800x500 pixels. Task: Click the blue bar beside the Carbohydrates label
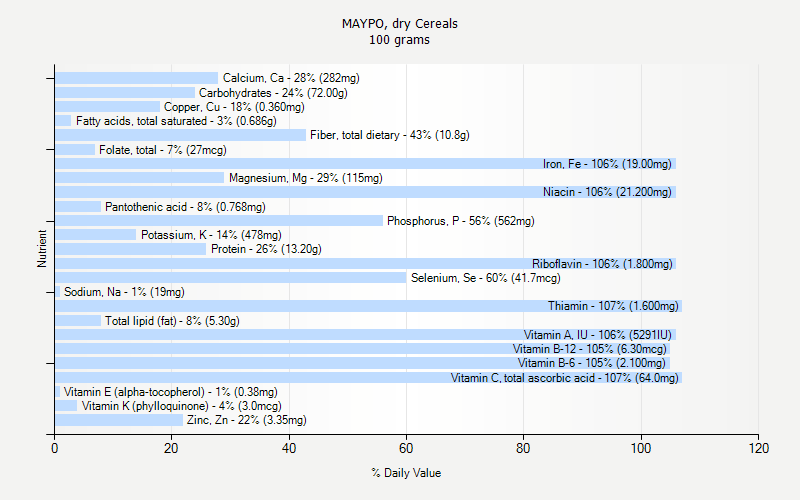pos(125,93)
